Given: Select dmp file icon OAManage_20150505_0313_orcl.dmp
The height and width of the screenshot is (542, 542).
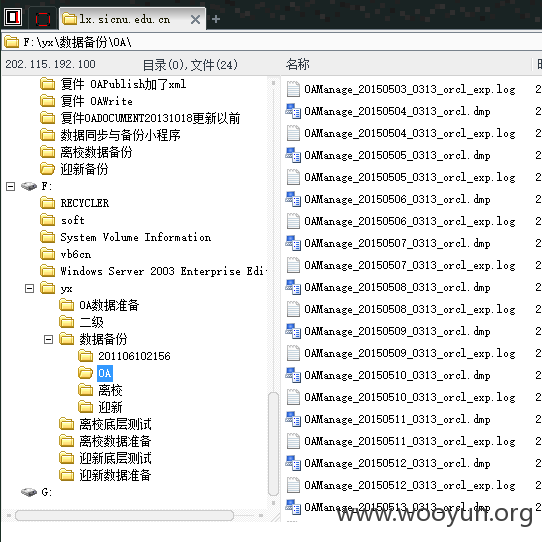Looking at the screenshot, I should pos(293,155).
